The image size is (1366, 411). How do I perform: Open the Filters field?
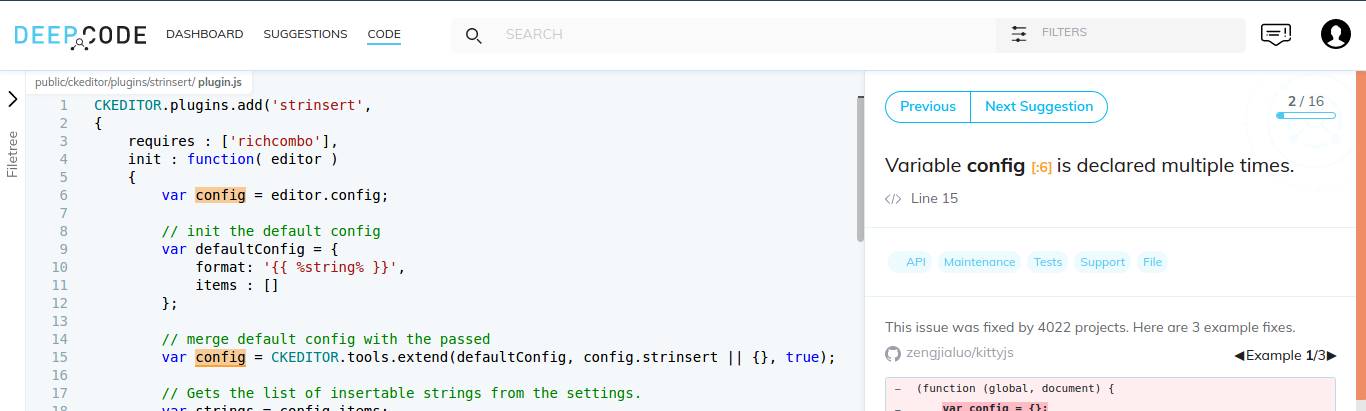tap(1121, 34)
